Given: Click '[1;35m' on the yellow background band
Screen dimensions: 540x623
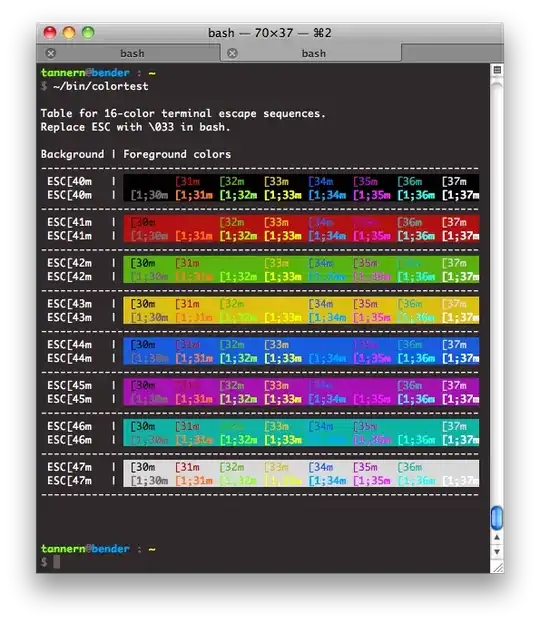Looking at the screenshot, I should tap(372, 317).
